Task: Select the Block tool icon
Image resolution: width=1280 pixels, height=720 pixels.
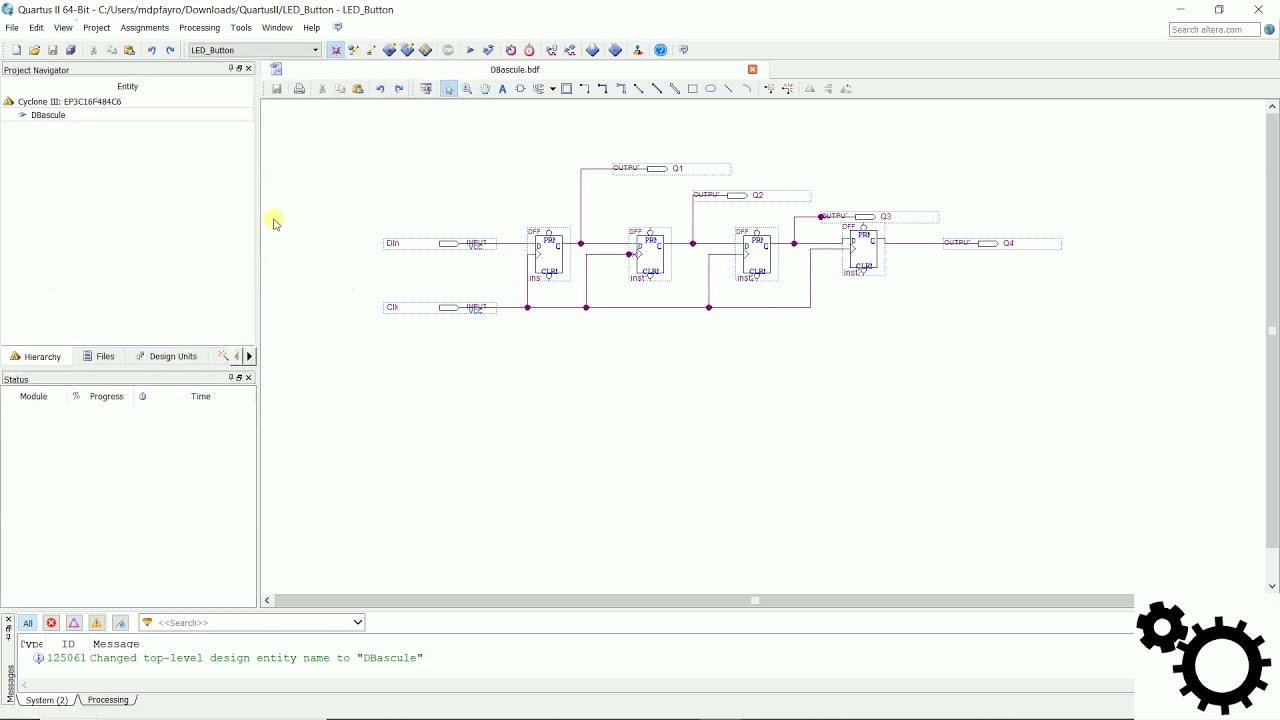Action: (x=566, y=89)
